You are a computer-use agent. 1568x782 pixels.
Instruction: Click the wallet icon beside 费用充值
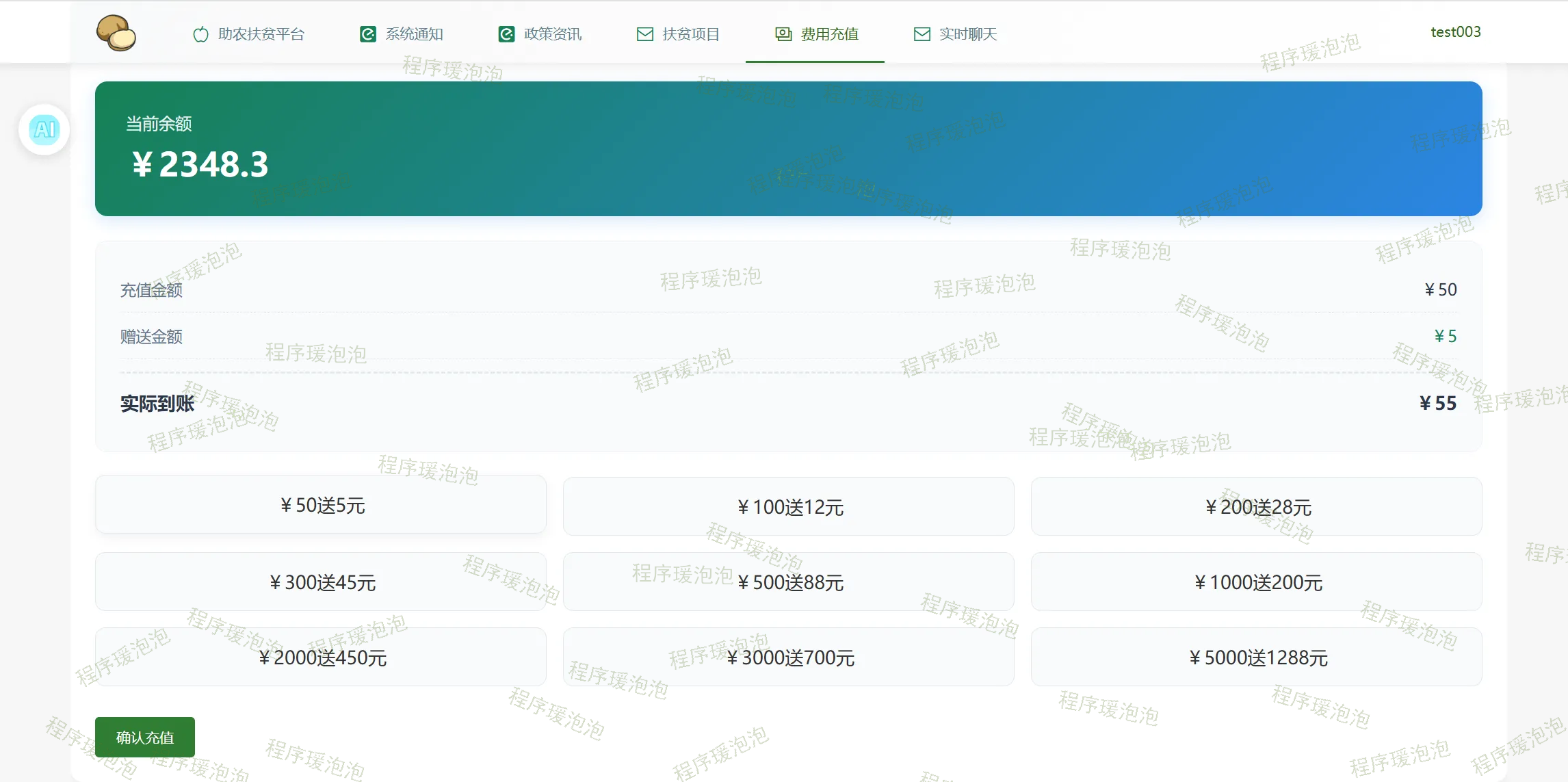click(x=783, y=34)
